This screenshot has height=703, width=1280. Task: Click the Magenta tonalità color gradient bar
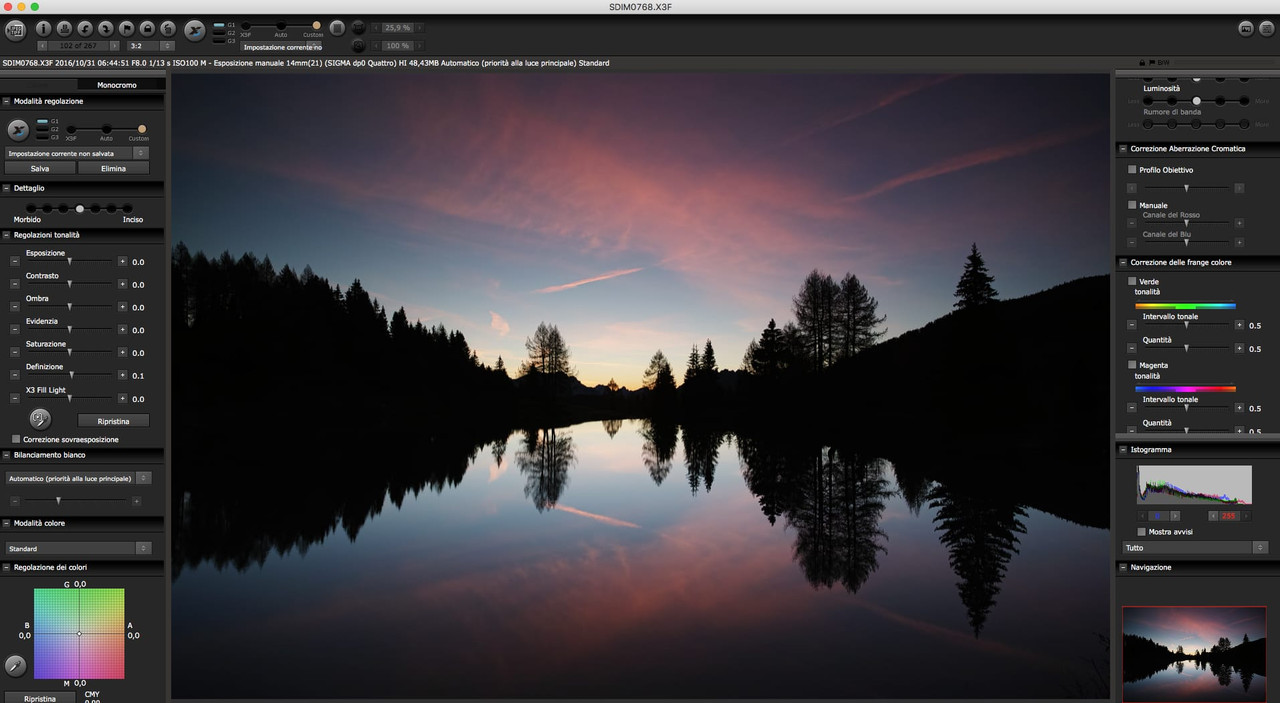point(1186,388)
